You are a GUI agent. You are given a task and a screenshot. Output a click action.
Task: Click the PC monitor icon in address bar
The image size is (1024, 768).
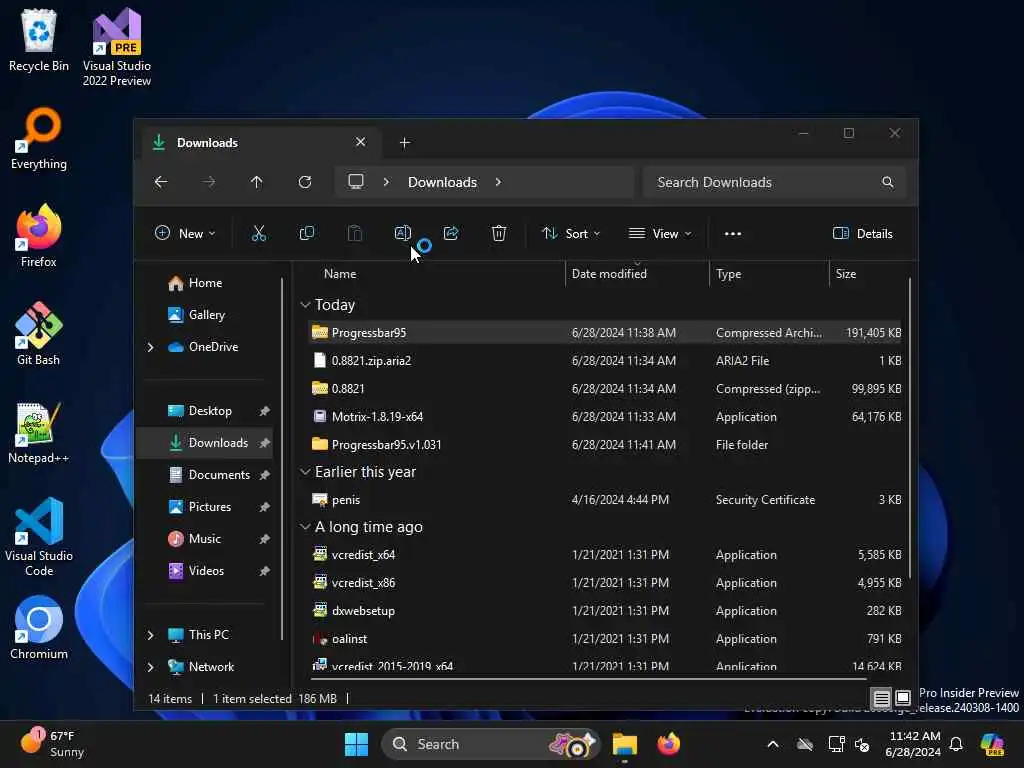tap(356, 182)
